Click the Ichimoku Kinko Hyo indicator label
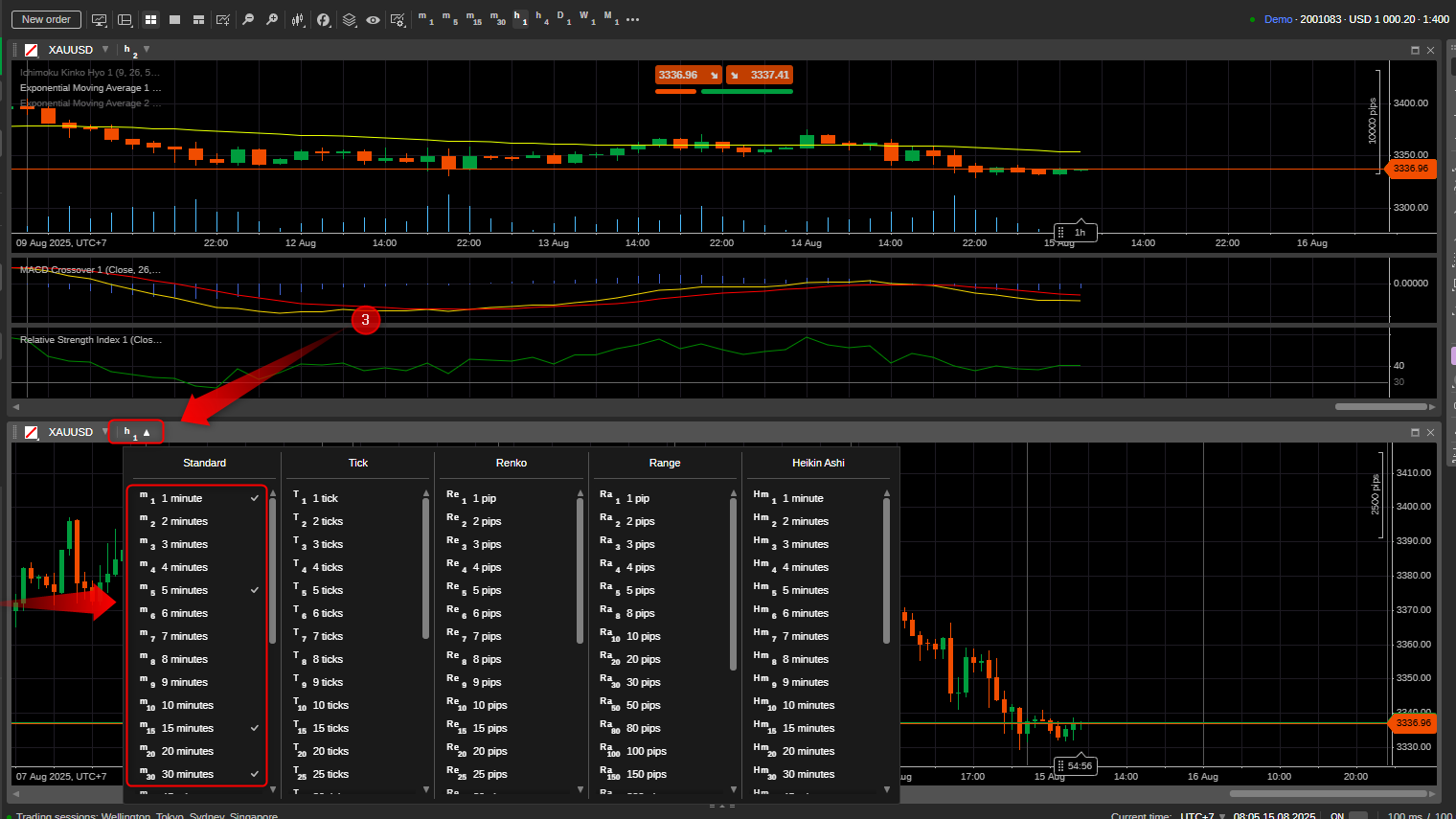This screenshot has height=819, width=1456. pyautogui.click(x=91, y=73)
